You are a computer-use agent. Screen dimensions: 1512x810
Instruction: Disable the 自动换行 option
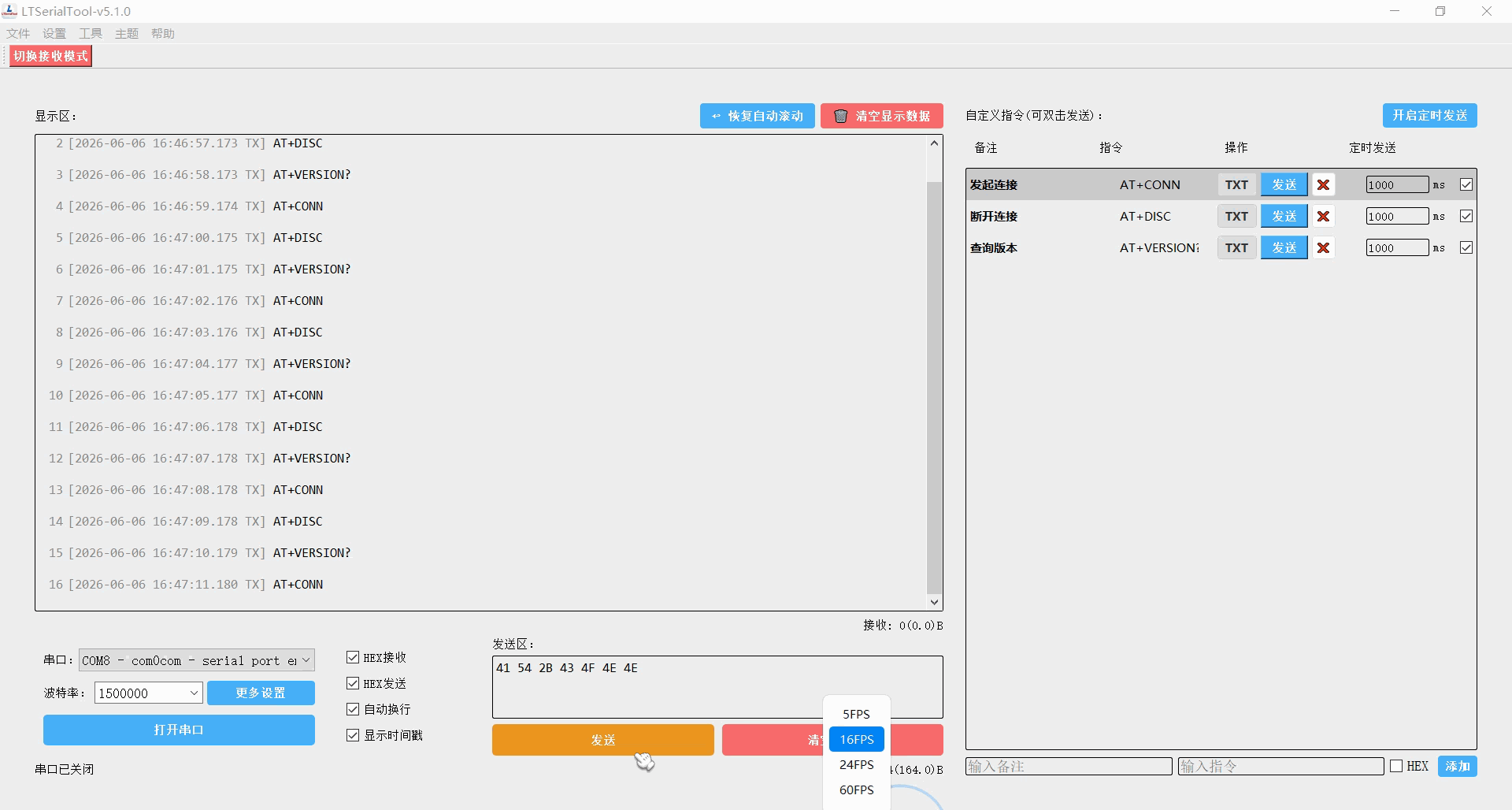pyautogui.click(x=353, y=709)
